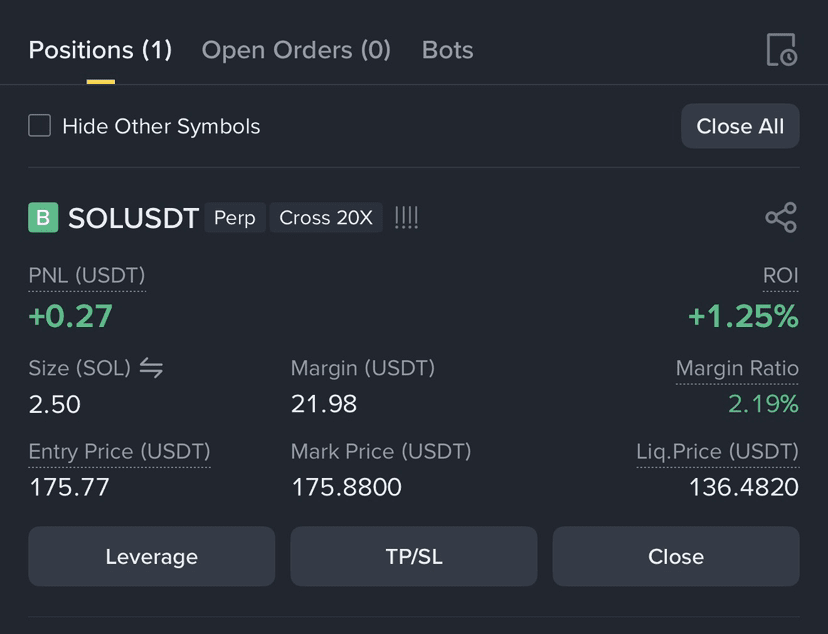Viewport: 828px width, 634px height.
Task: Tap the Liq.Price (USDT) label
Action: click(718, 451)
